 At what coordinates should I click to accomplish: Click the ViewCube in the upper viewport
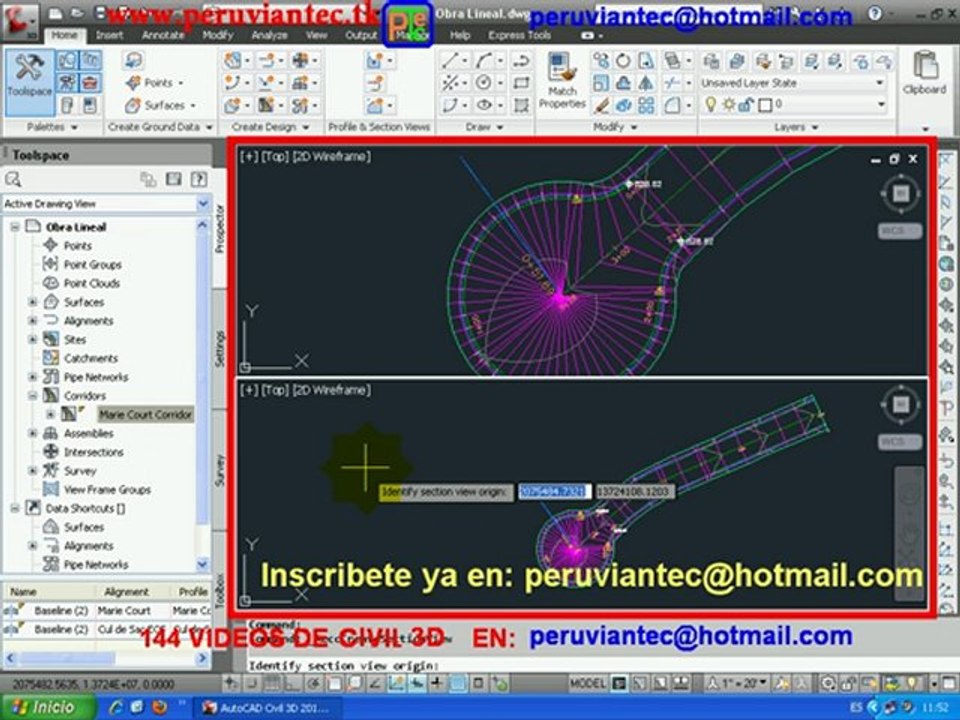pyautogui.click(x=900, y=194)
